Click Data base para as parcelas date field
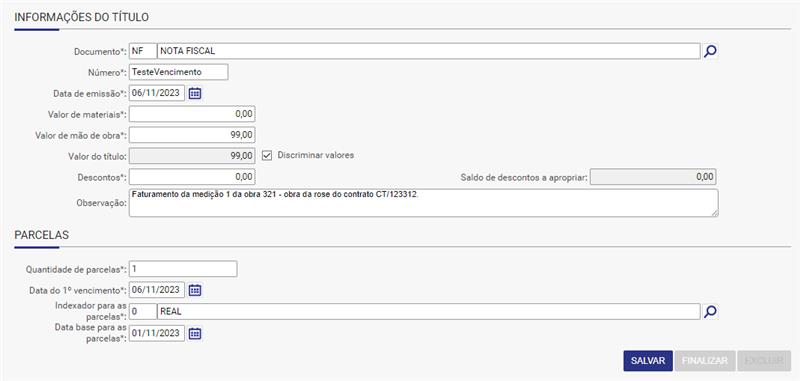This screenshot has width=800, height=381. 157,334
